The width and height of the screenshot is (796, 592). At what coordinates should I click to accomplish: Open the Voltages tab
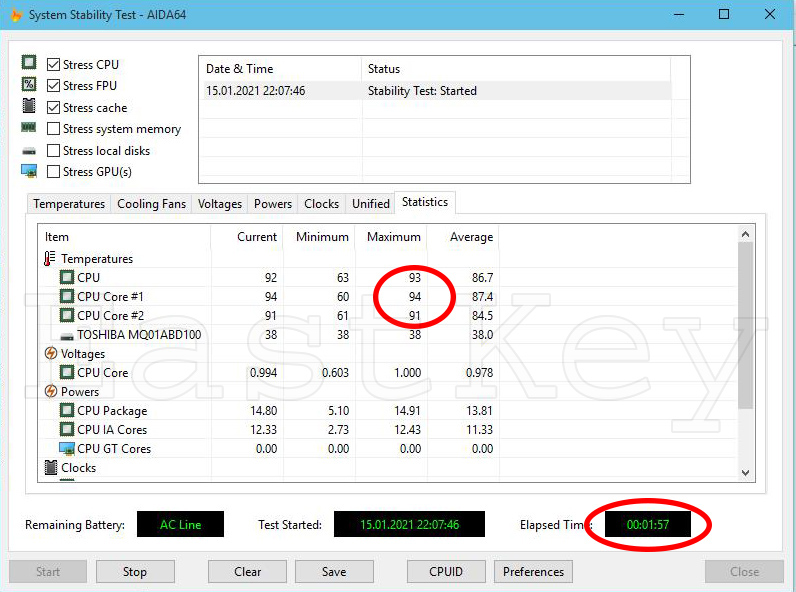(220, 204)
